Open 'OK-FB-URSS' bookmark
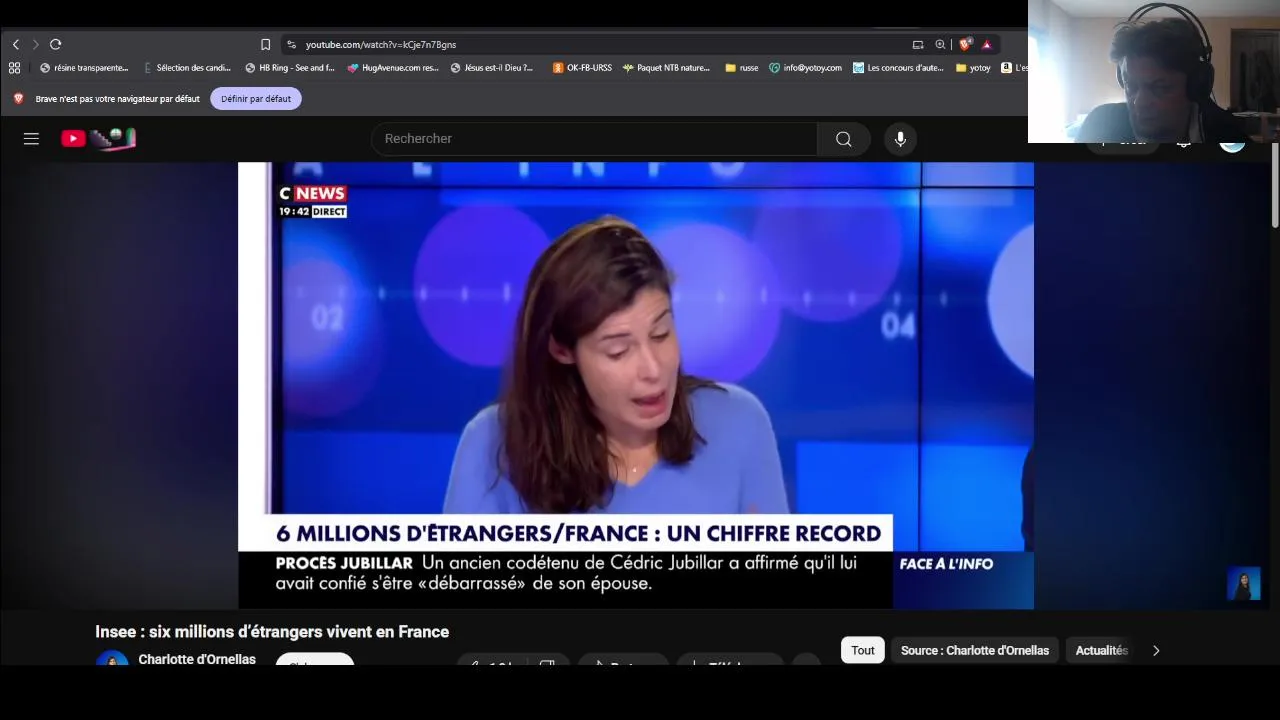The width and height of the screenshot is (1280, 720). pyautogui.click(x=582, y=68)
